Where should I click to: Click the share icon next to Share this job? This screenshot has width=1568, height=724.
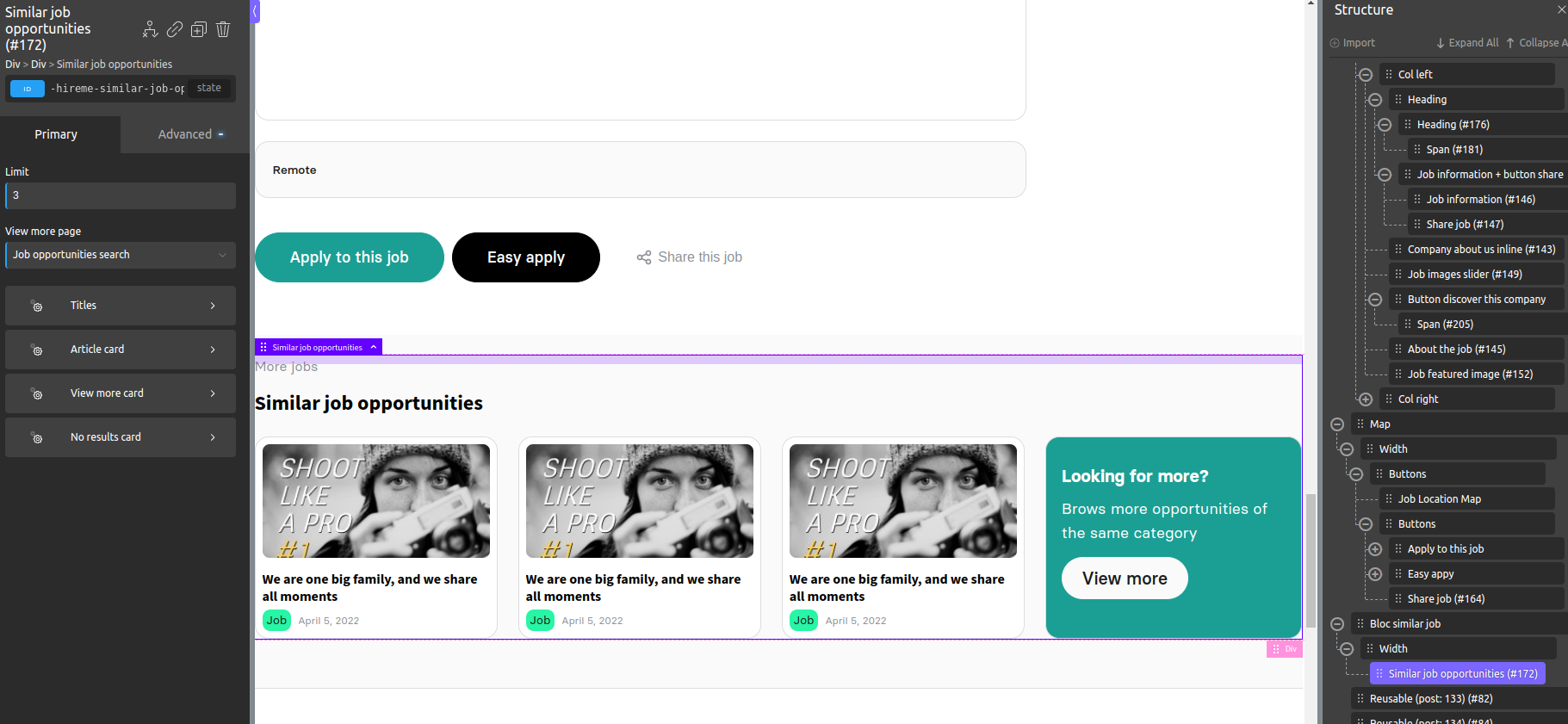pos(644,257)
